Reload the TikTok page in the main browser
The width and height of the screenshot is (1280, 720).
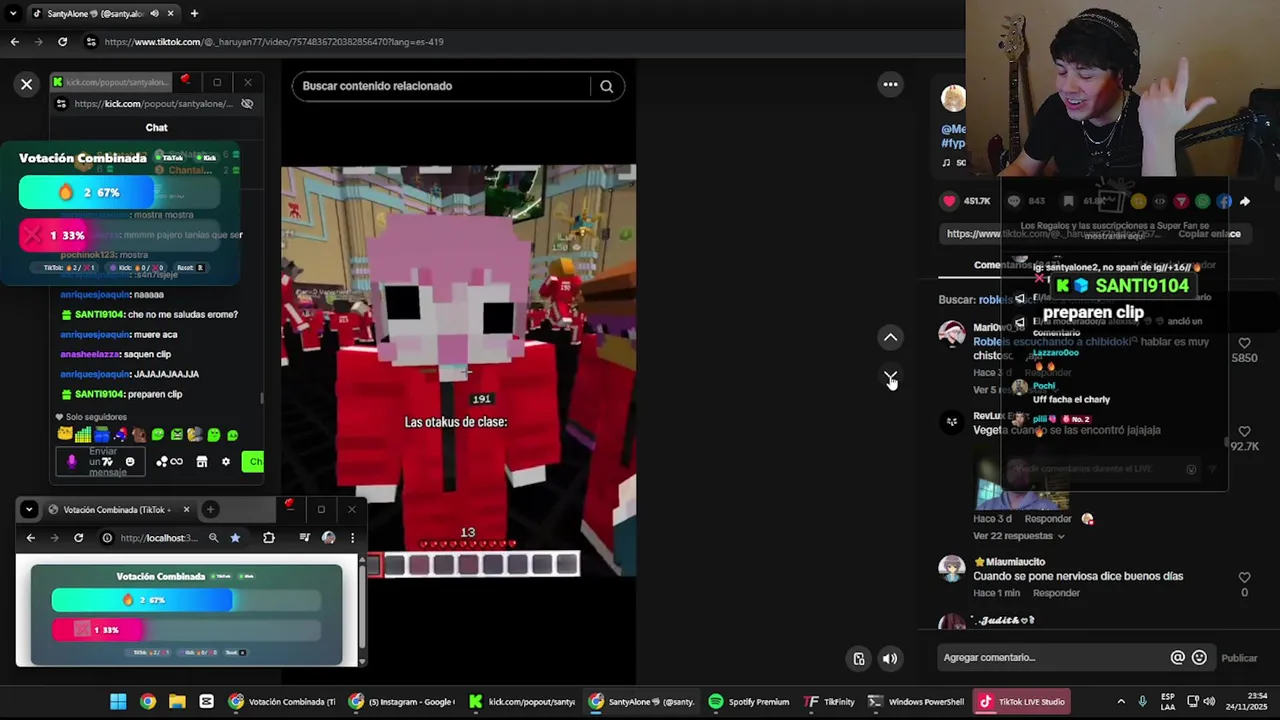click(x=62, y=42)
